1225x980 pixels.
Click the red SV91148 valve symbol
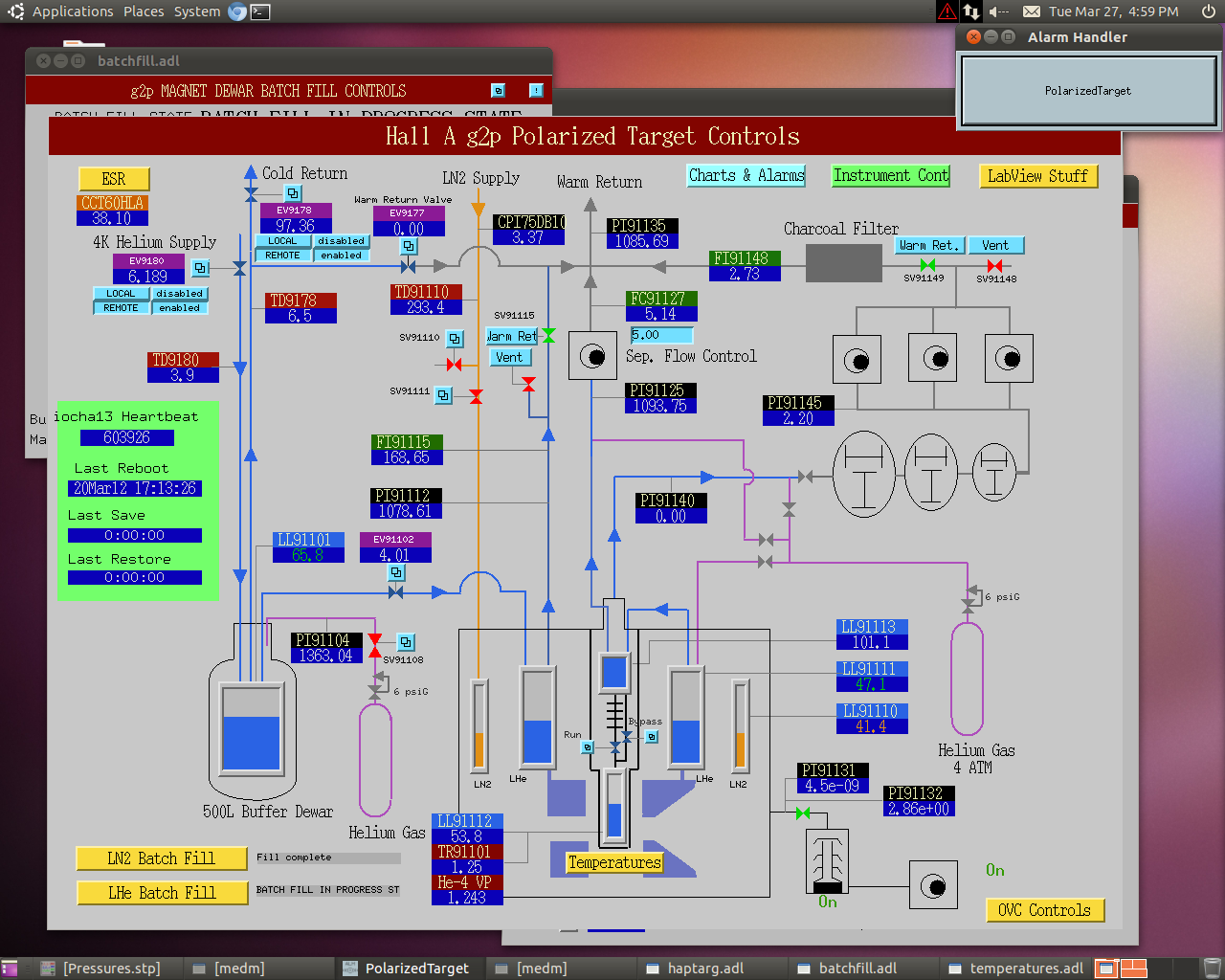[x=995, y=266]
